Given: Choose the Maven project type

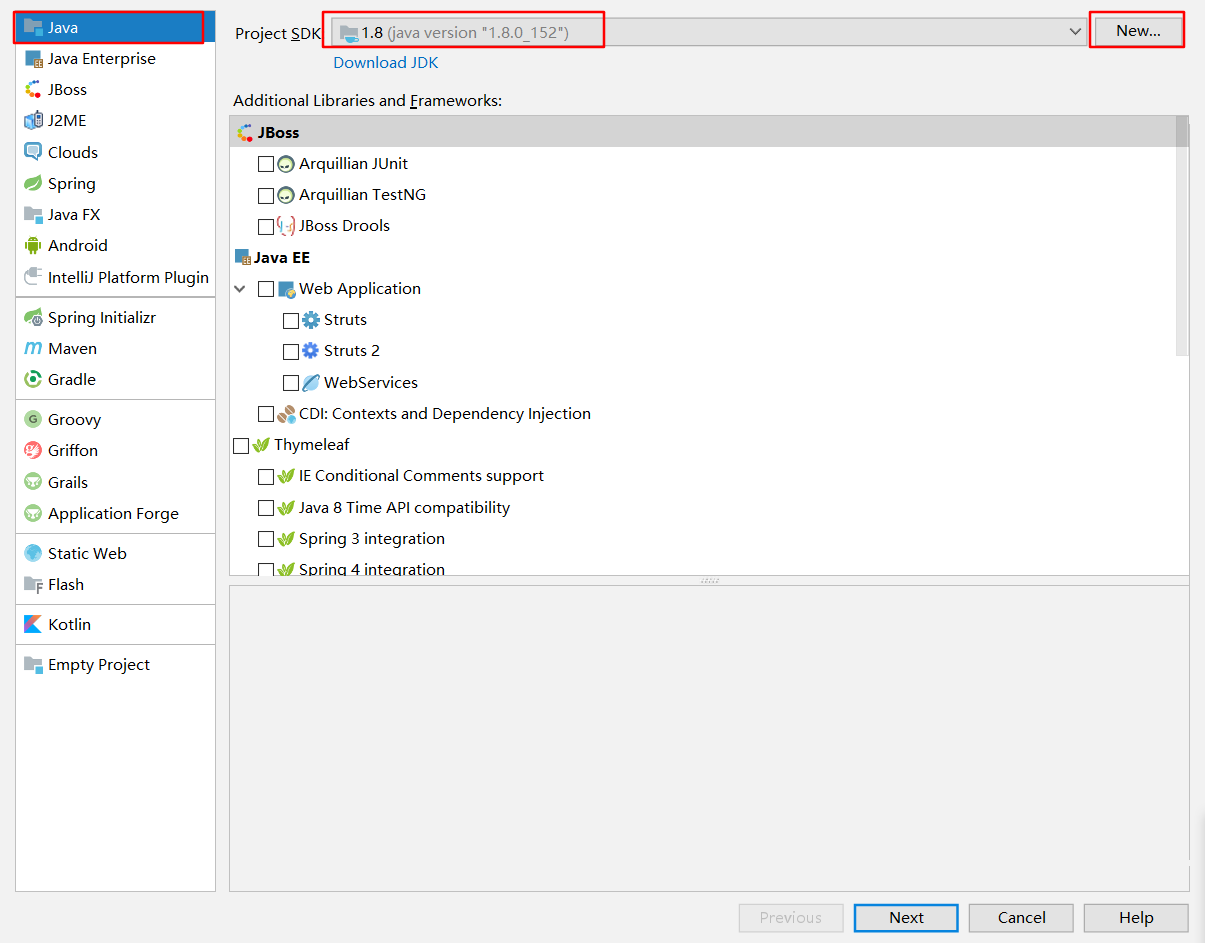Looking at the screenshot, I should (x=116, y=348).
